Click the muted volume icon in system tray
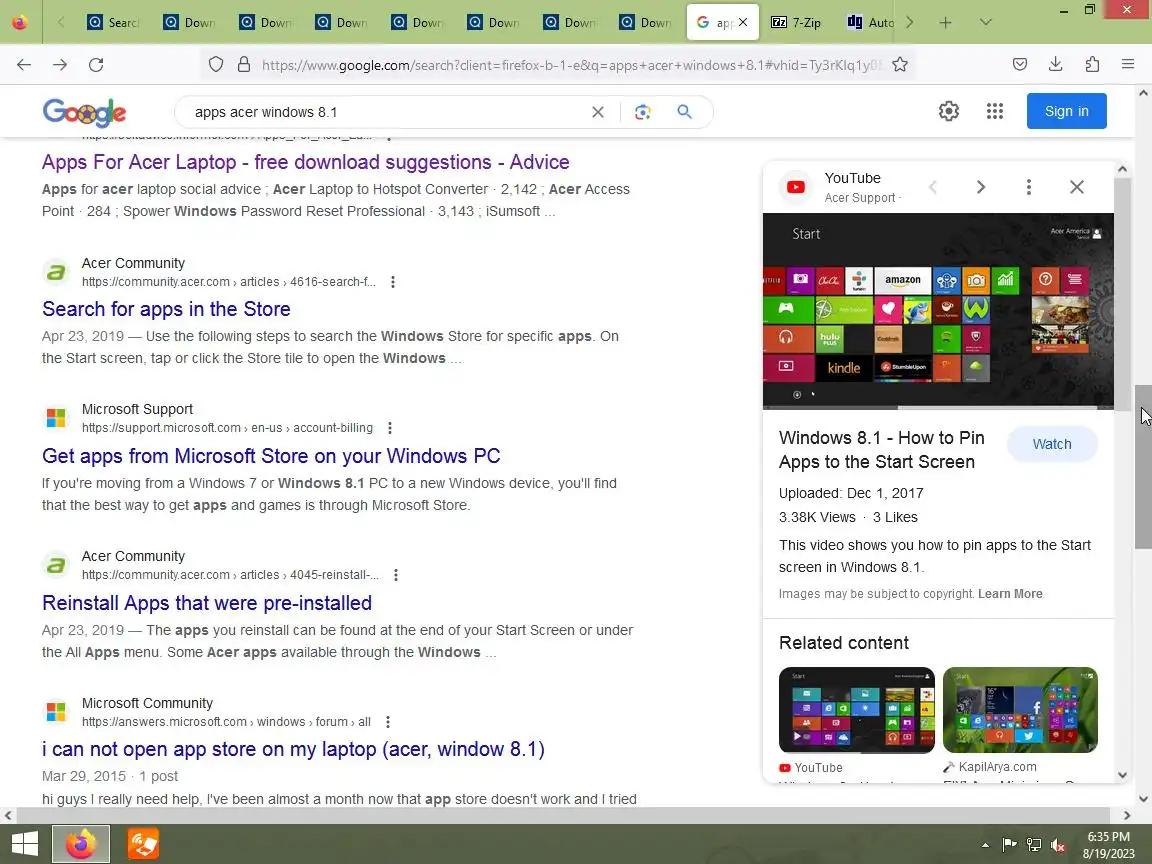The image size is (1152, 864). 1059,846
